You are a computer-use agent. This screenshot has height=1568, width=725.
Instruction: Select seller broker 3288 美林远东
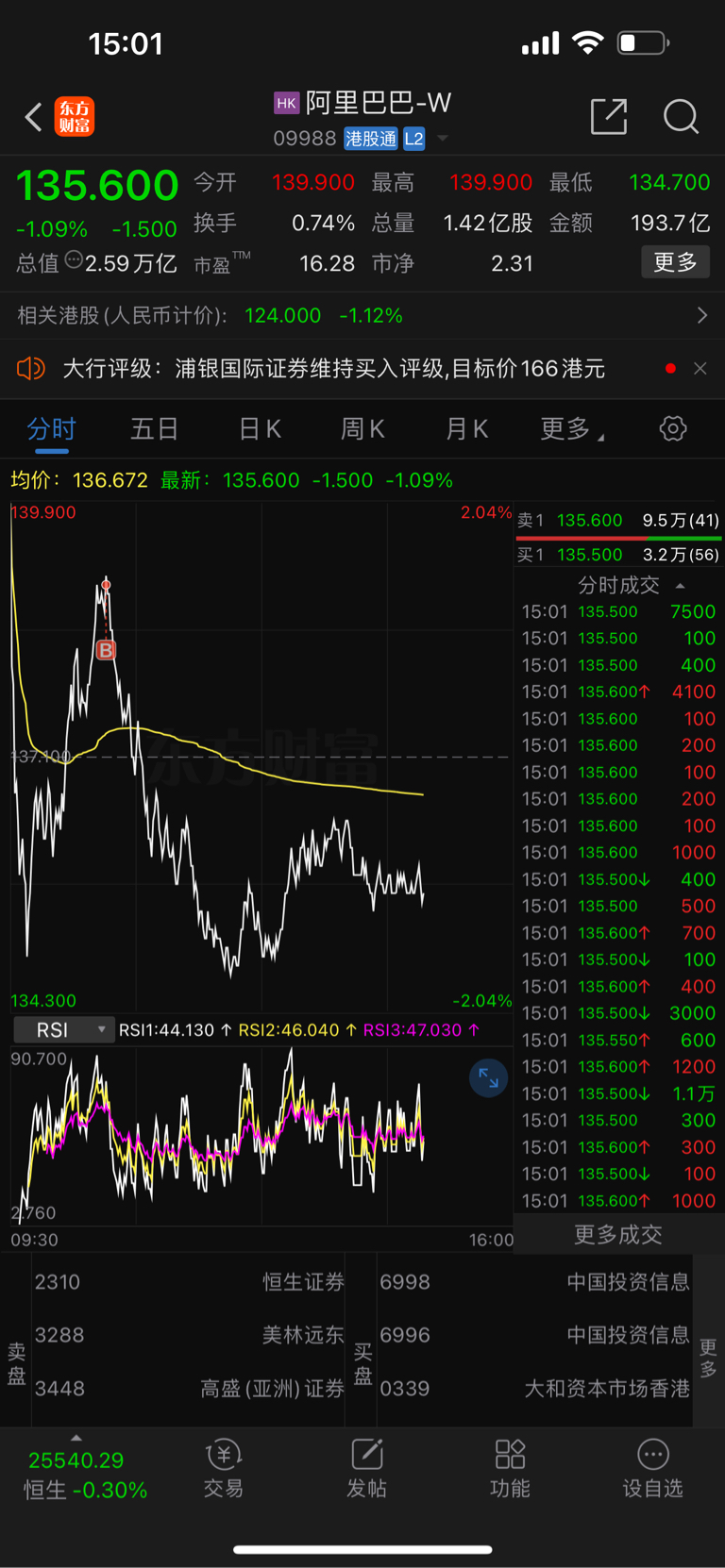tap(189, 1335)
